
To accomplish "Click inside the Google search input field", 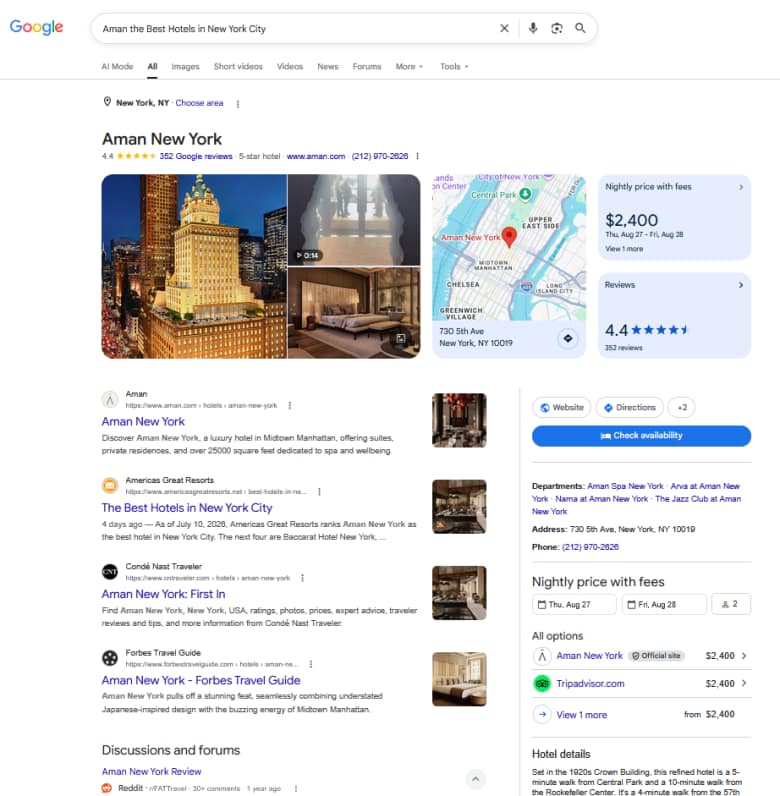I will pos(295,28).
